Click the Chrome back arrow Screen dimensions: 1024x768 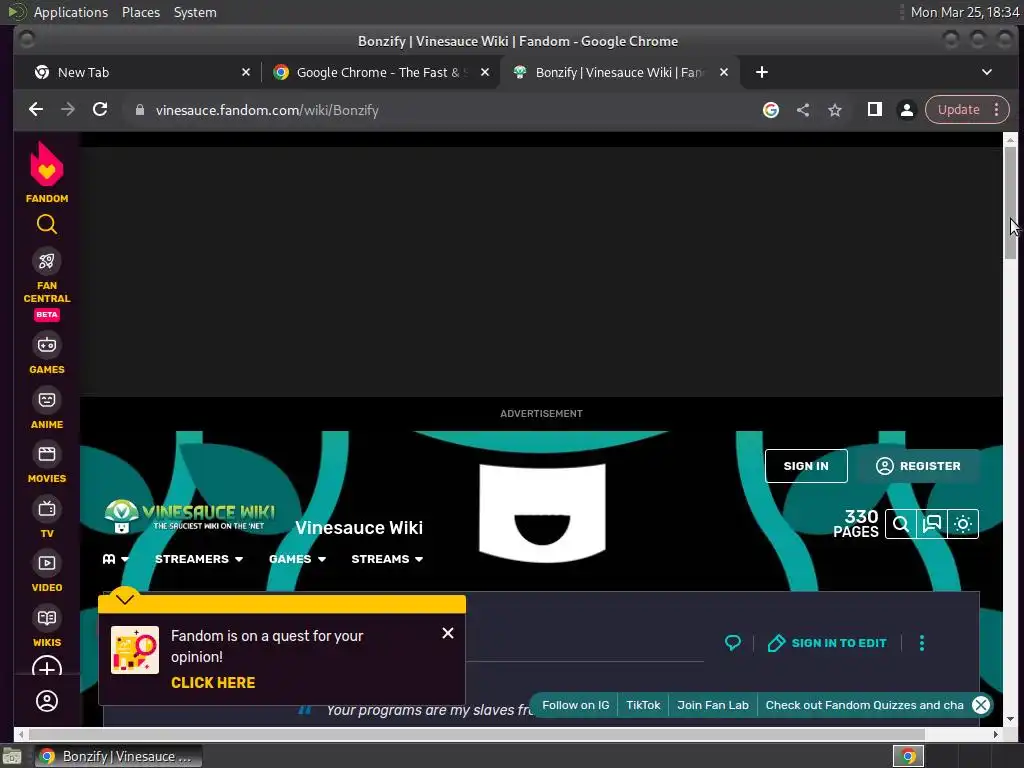36,110
